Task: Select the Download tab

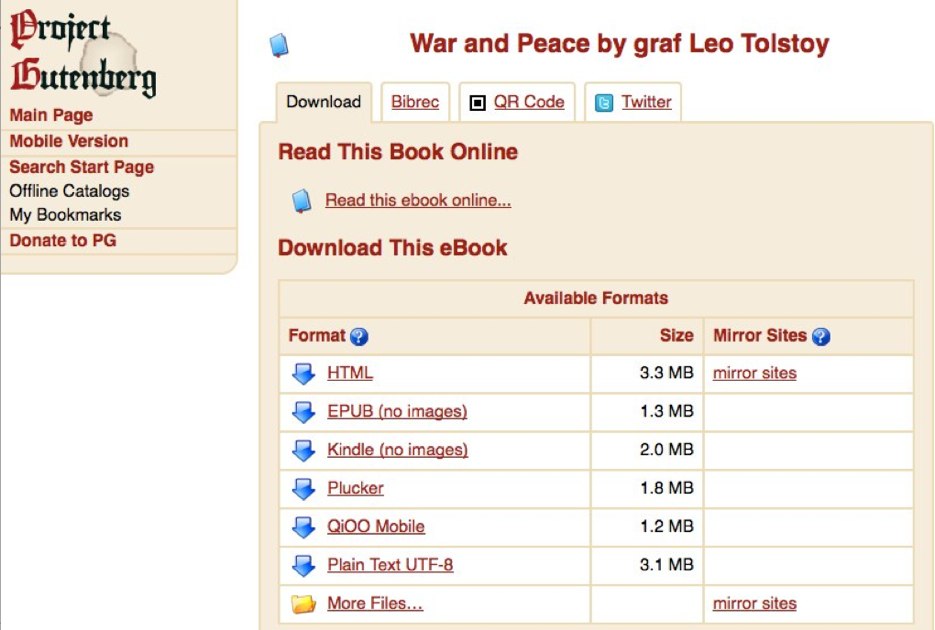Action: (324, 102)
